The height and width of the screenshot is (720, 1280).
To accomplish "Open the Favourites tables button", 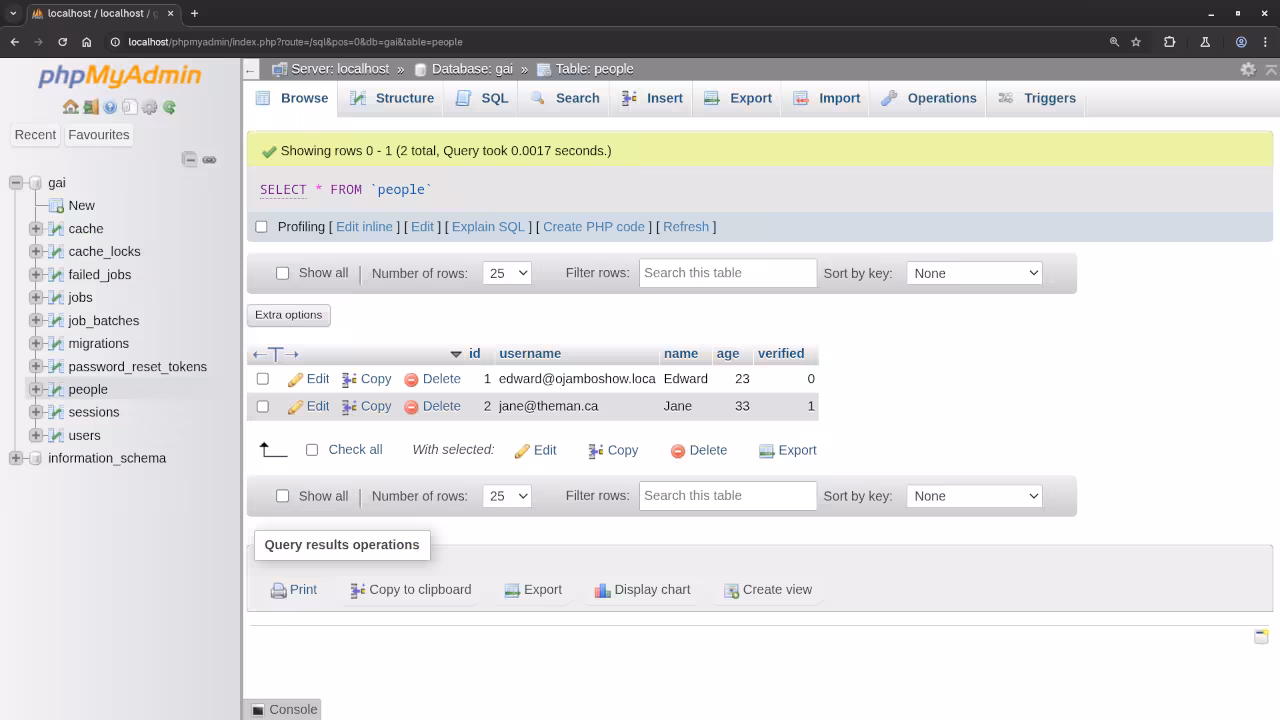I will [99, 135].
